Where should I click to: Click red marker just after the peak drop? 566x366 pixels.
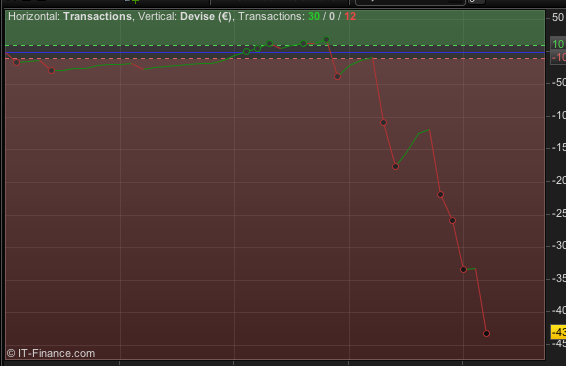coord(338,77)
